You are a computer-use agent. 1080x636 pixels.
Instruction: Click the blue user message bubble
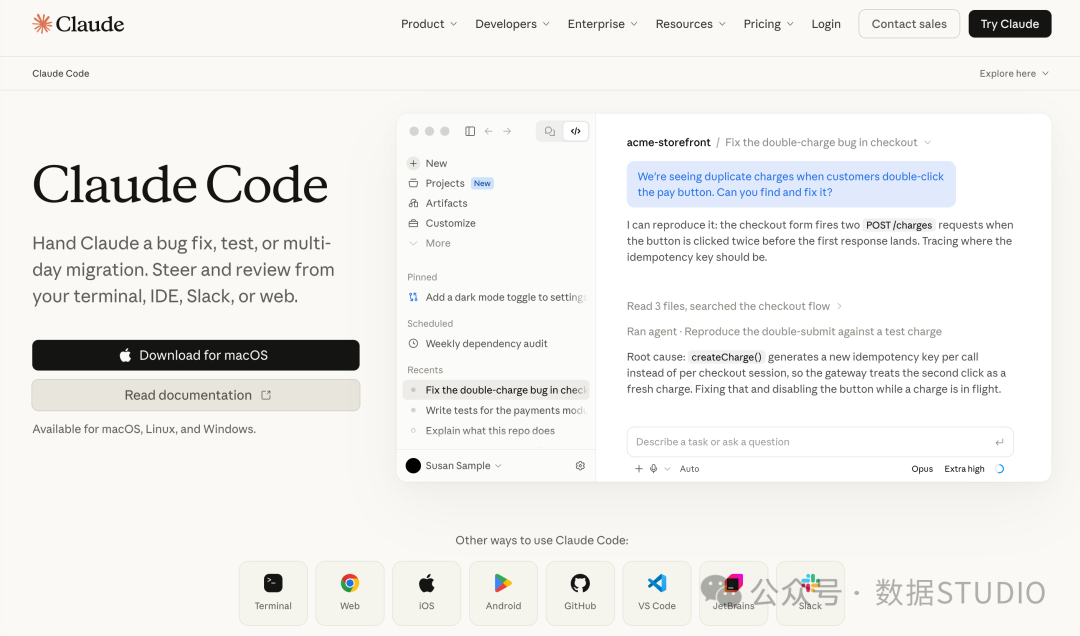click(791, 184)
